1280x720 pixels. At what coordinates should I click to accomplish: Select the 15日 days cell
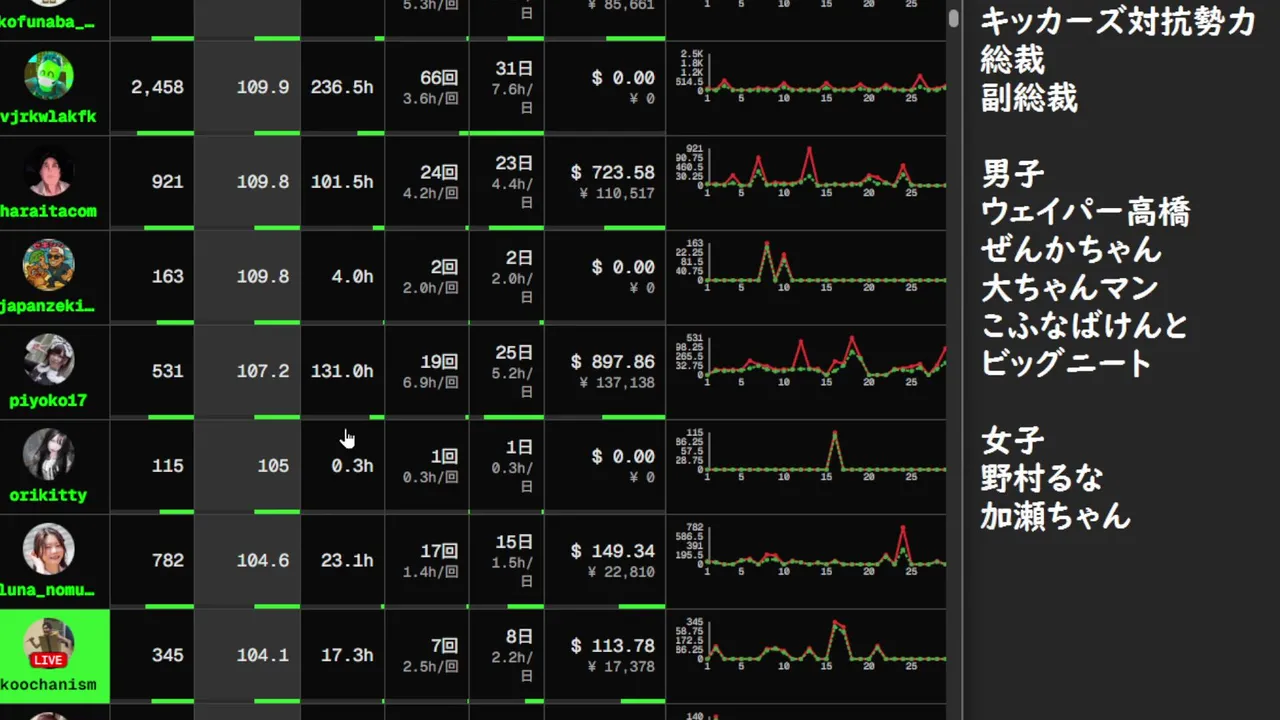pos(507,560)
